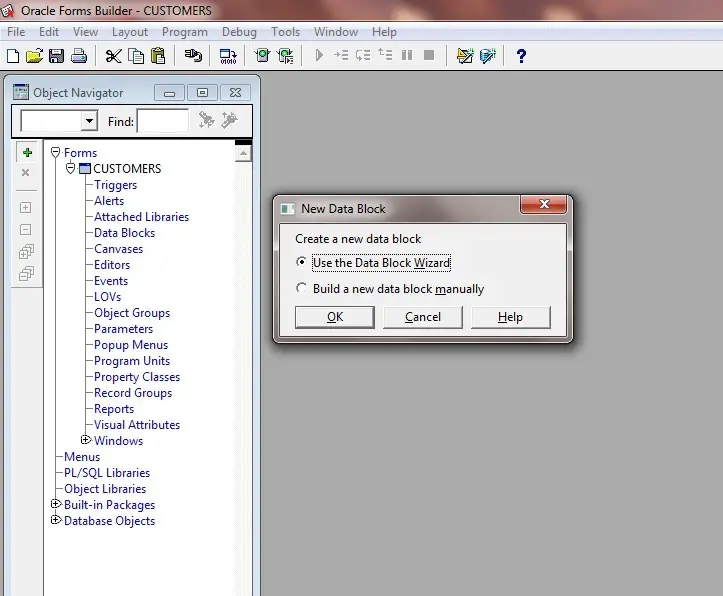Click the Run Form Debug icon
723x596 pixels.
[x=285, y=56]
